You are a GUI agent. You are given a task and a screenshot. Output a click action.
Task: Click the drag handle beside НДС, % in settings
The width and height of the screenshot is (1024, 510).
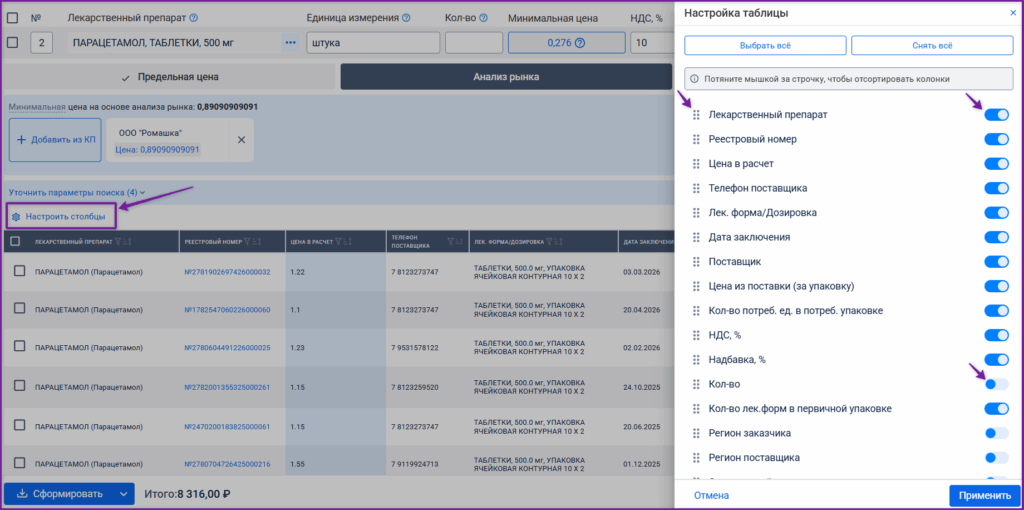click(x=696, y=335)
